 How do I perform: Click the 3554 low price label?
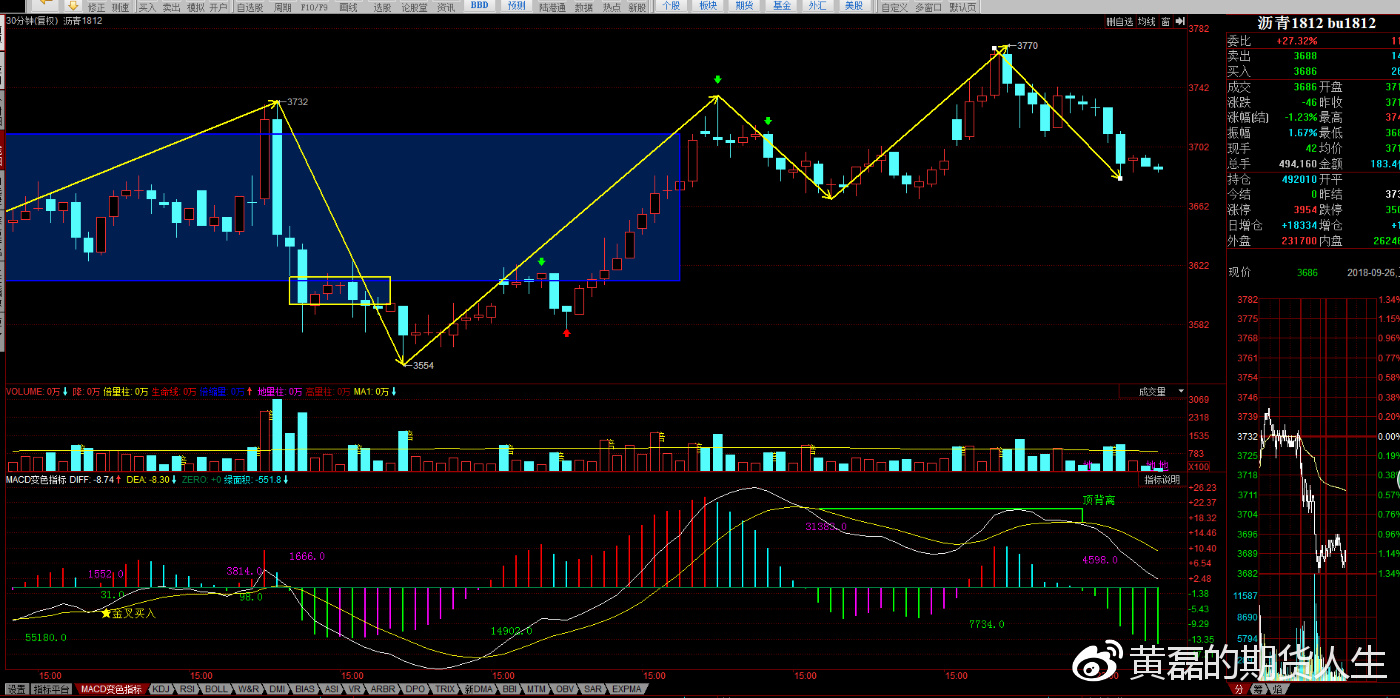423,366
